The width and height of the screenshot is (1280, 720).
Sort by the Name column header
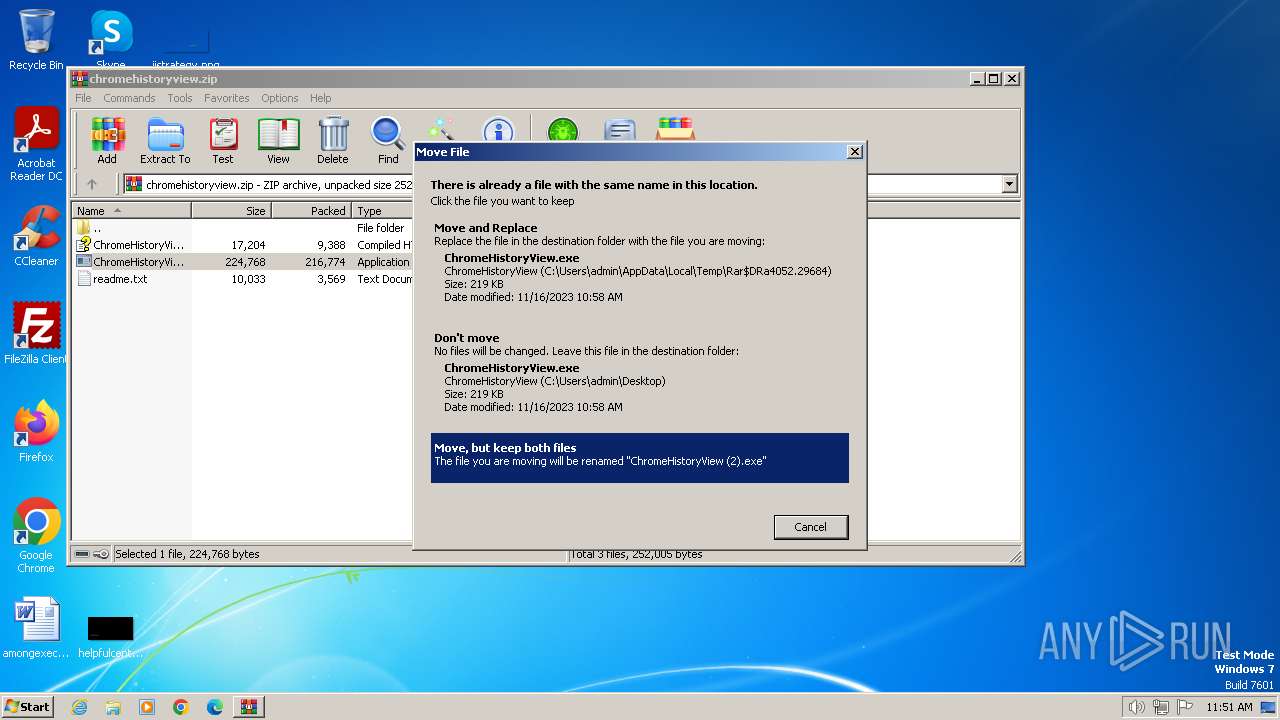pyautogui.click(x=131, y=211)
